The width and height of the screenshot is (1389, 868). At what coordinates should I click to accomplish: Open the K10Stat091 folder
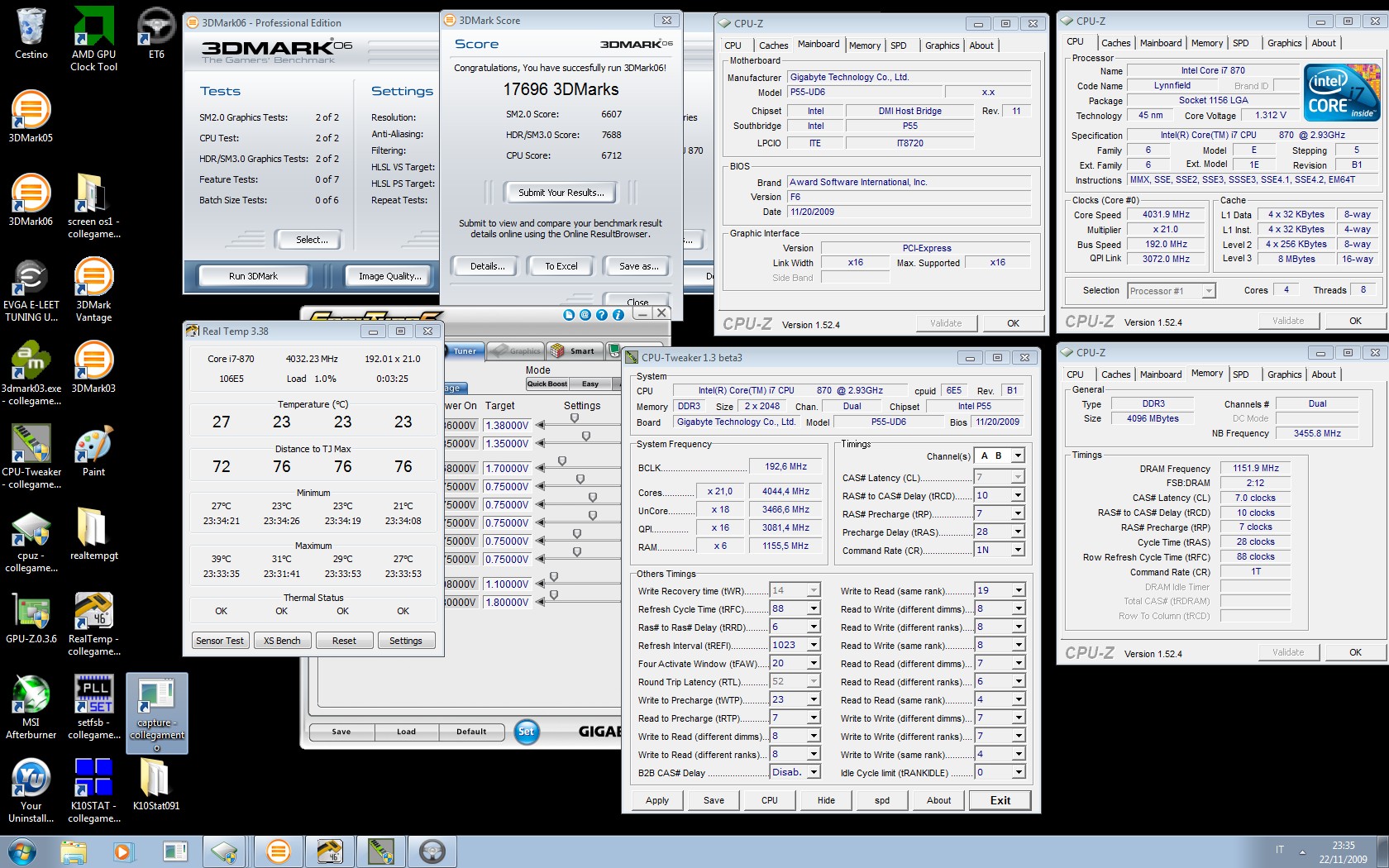[x=156, y=785]
